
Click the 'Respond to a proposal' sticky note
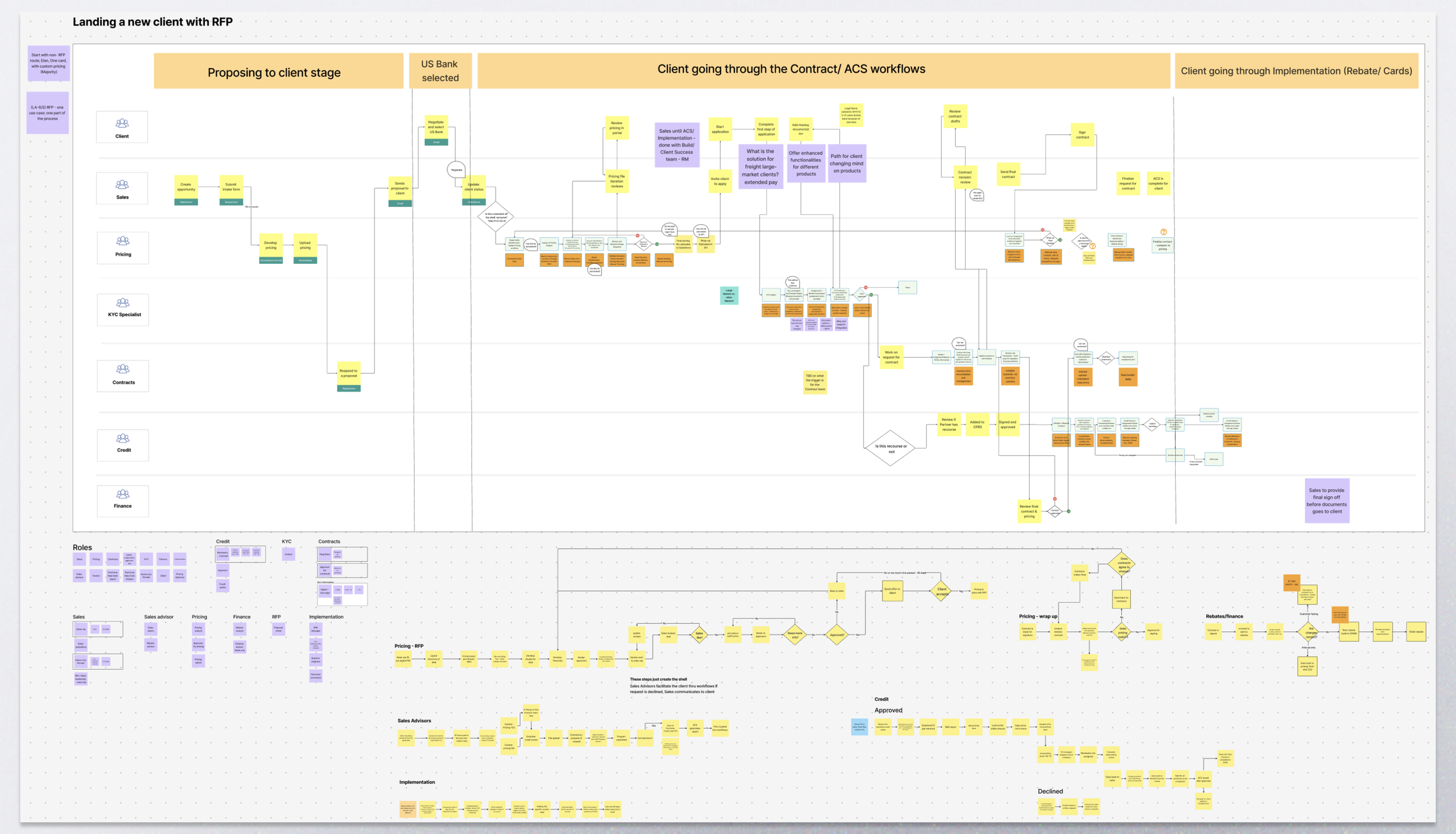click(349, 373)
